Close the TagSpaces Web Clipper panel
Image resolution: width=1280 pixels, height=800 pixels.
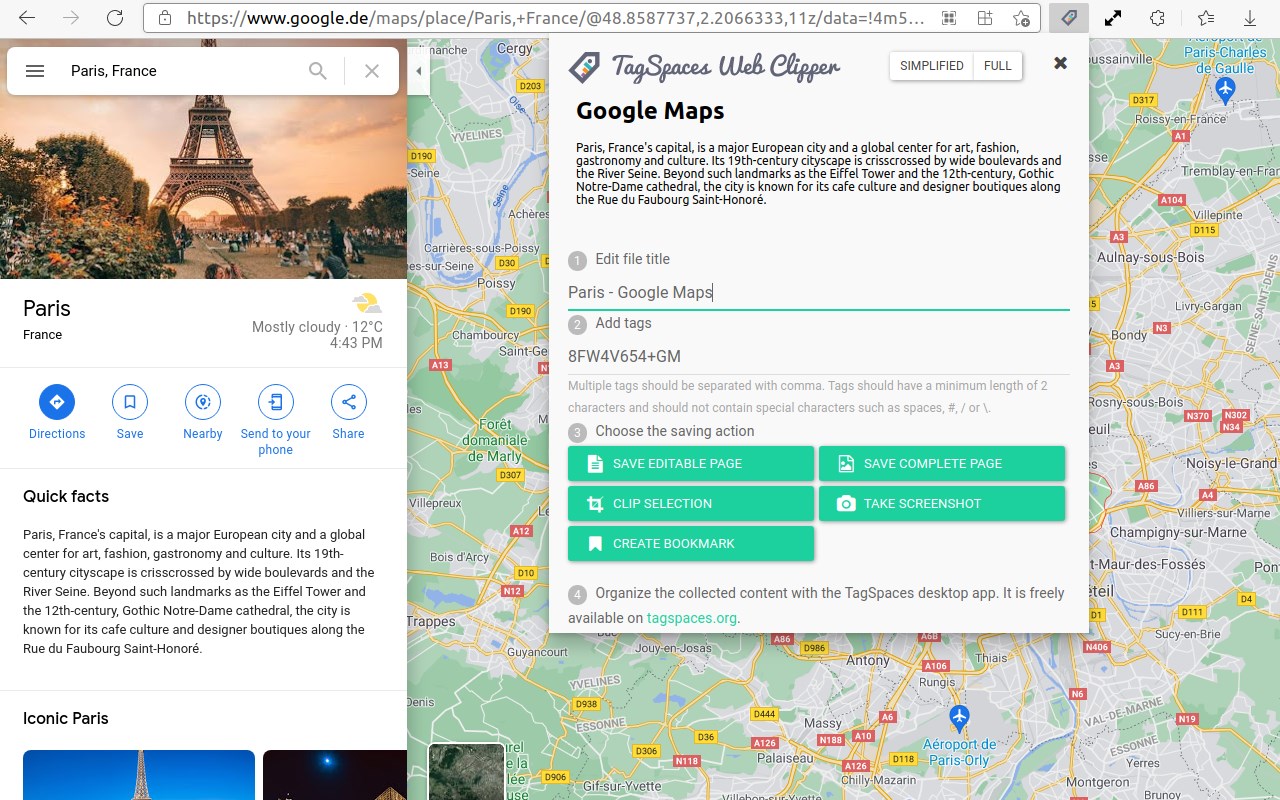(x=1061, y=63)
